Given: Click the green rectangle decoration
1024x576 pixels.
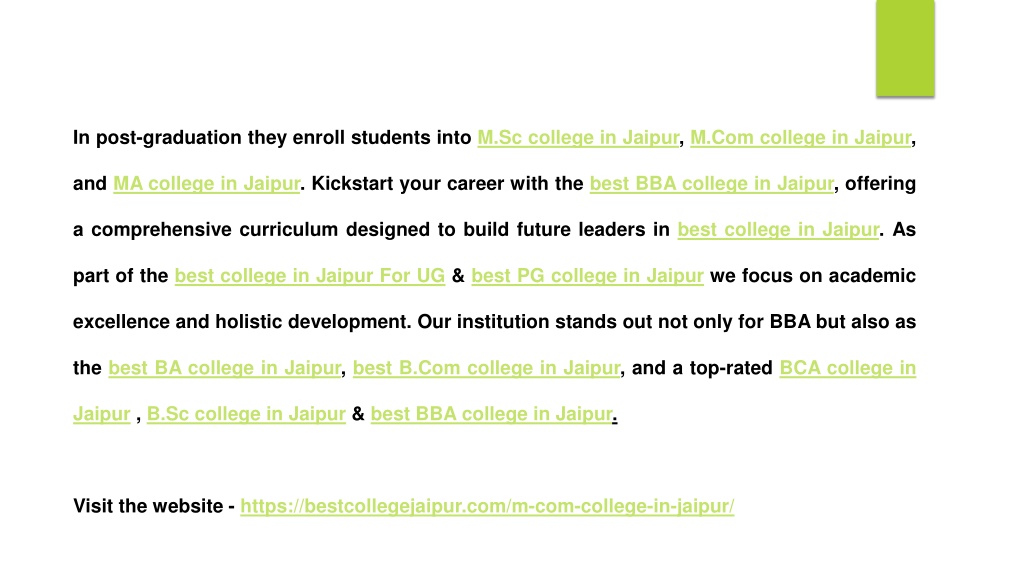Looking at the screenshot, I should click(x=905, y=48).
